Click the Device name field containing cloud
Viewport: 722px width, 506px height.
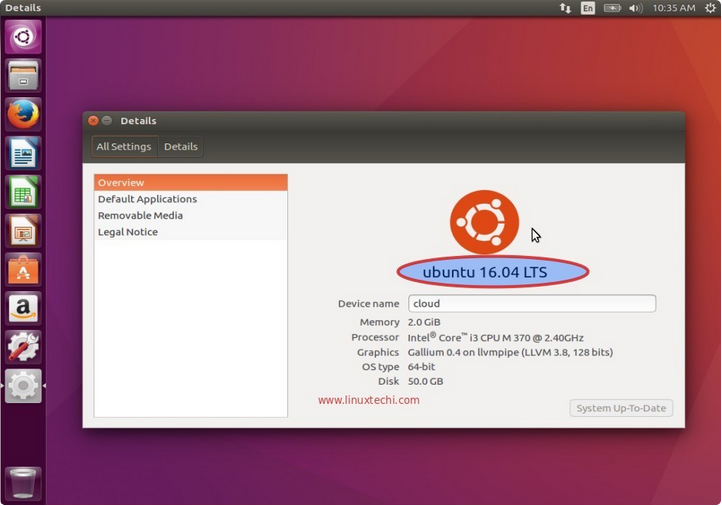click(x=532, y=303)
